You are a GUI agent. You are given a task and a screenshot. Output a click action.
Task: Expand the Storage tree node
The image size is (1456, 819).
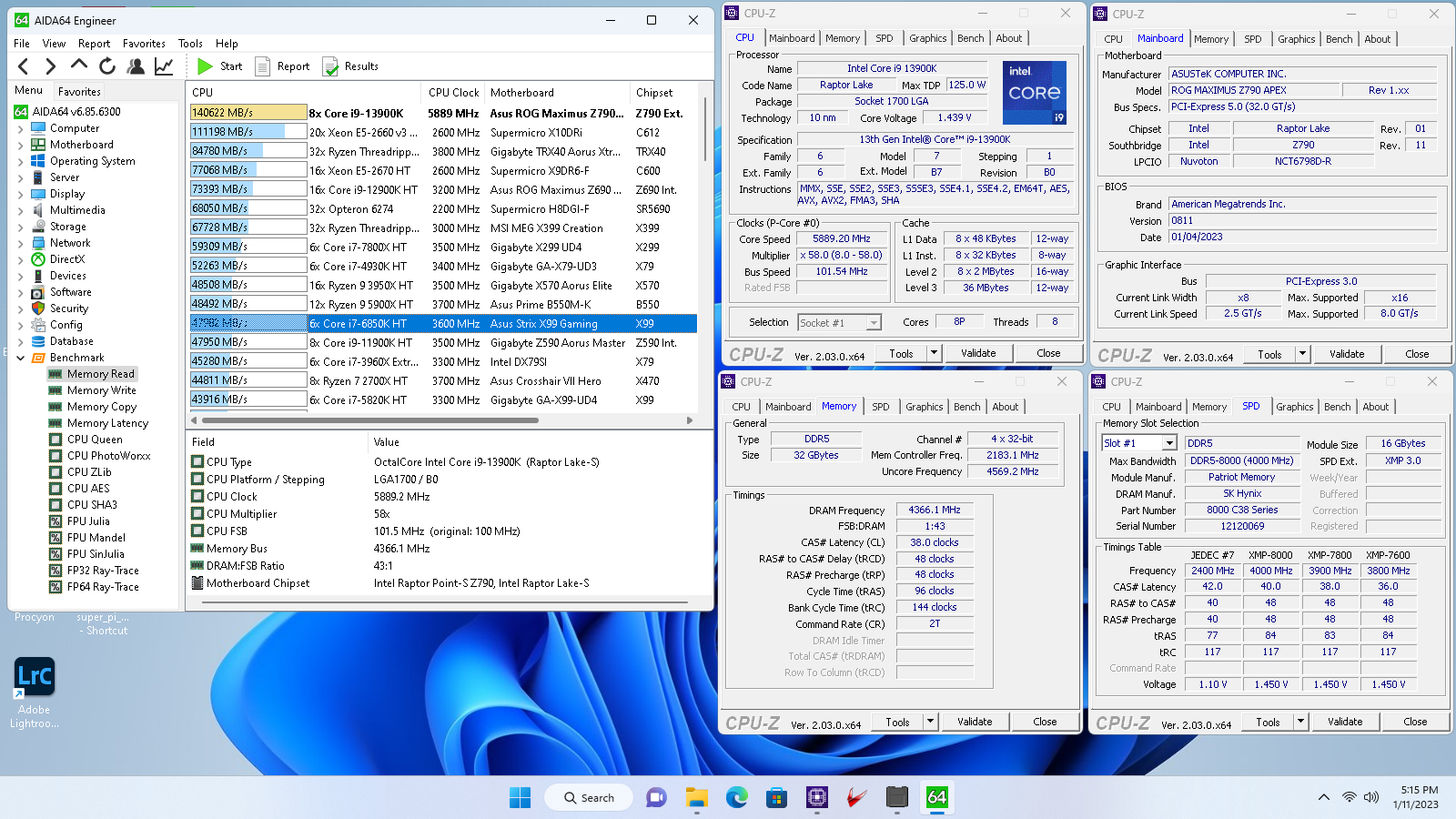click(21, 227)
